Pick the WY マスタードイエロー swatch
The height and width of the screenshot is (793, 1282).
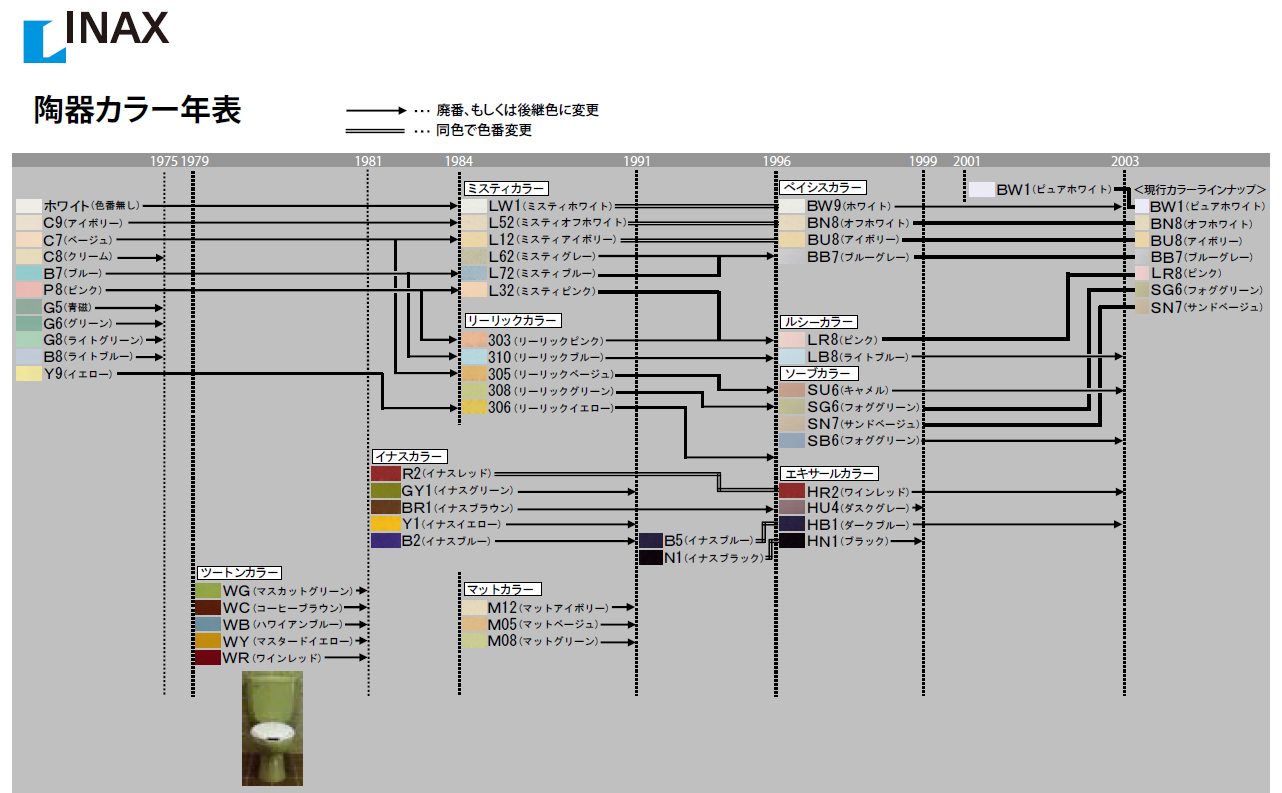click(208, 641)
